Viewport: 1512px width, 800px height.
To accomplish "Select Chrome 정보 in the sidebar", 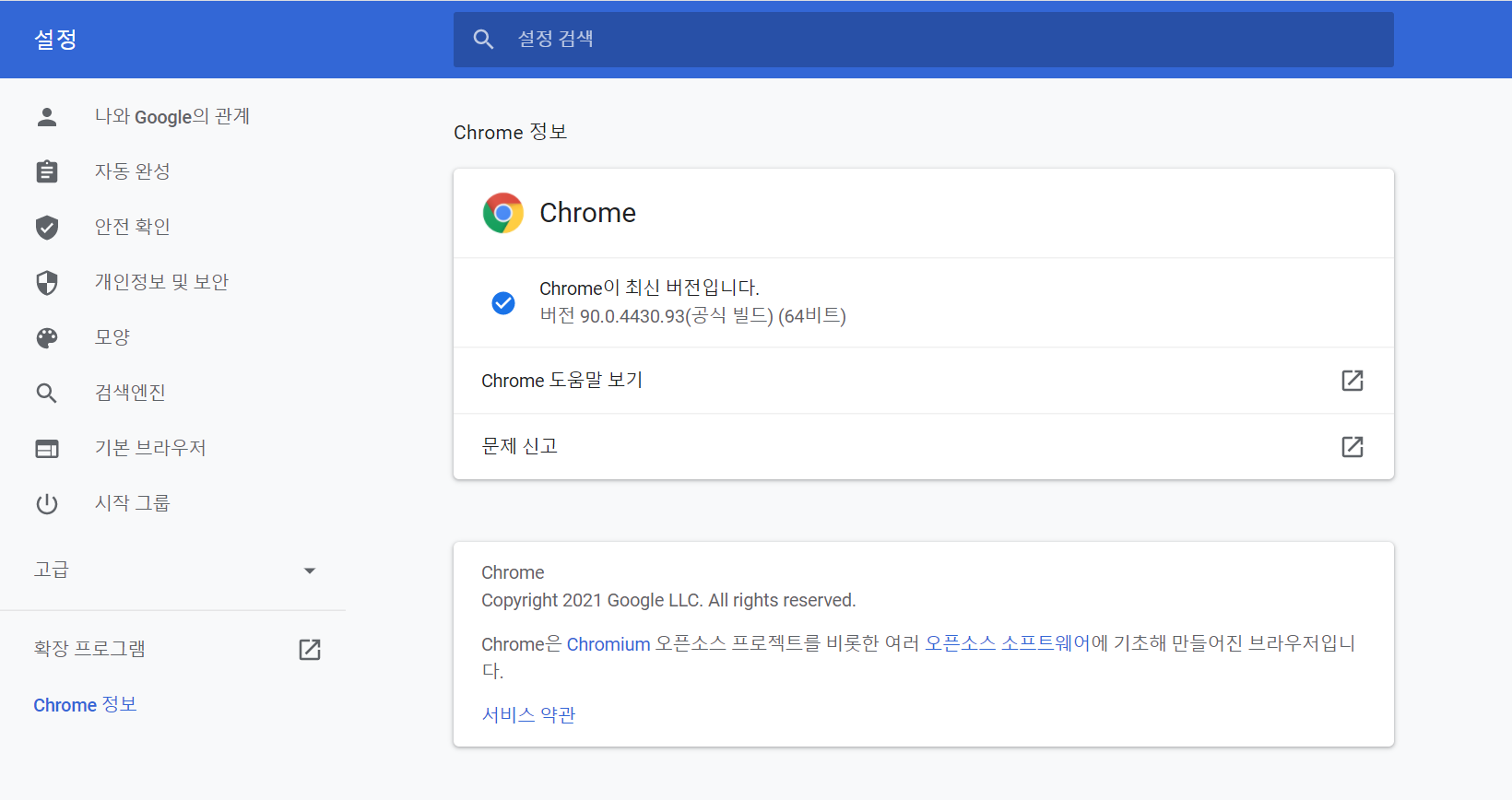I will (85, 705).
